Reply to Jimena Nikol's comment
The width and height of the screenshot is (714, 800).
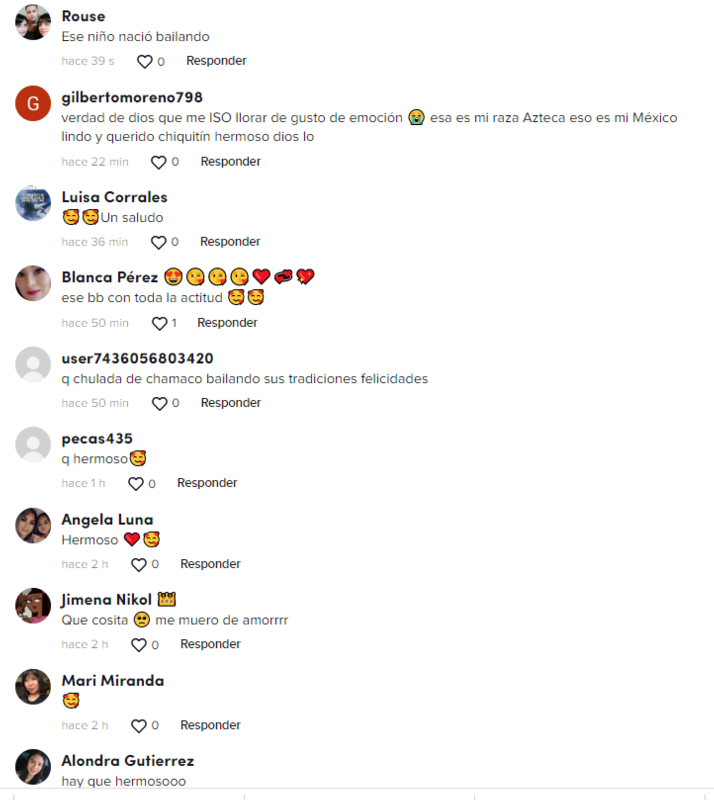(x=210, y=644)
